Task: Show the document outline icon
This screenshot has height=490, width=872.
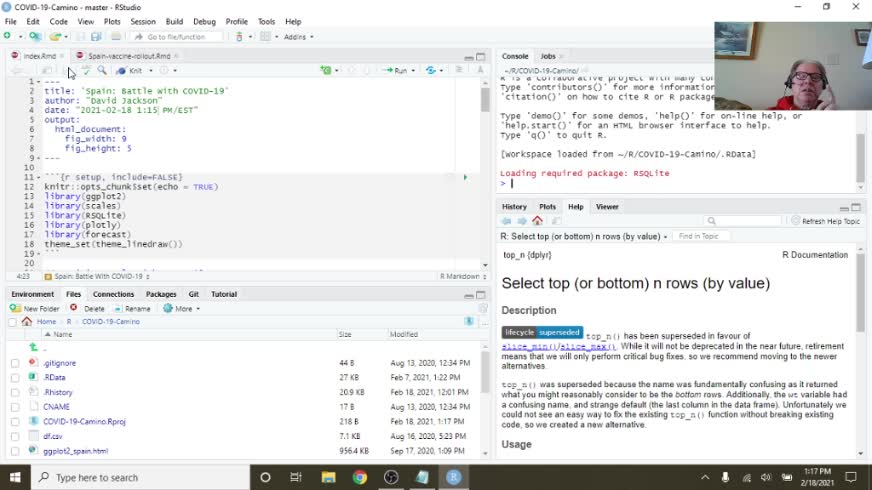Action: click(x=459, y=70)
